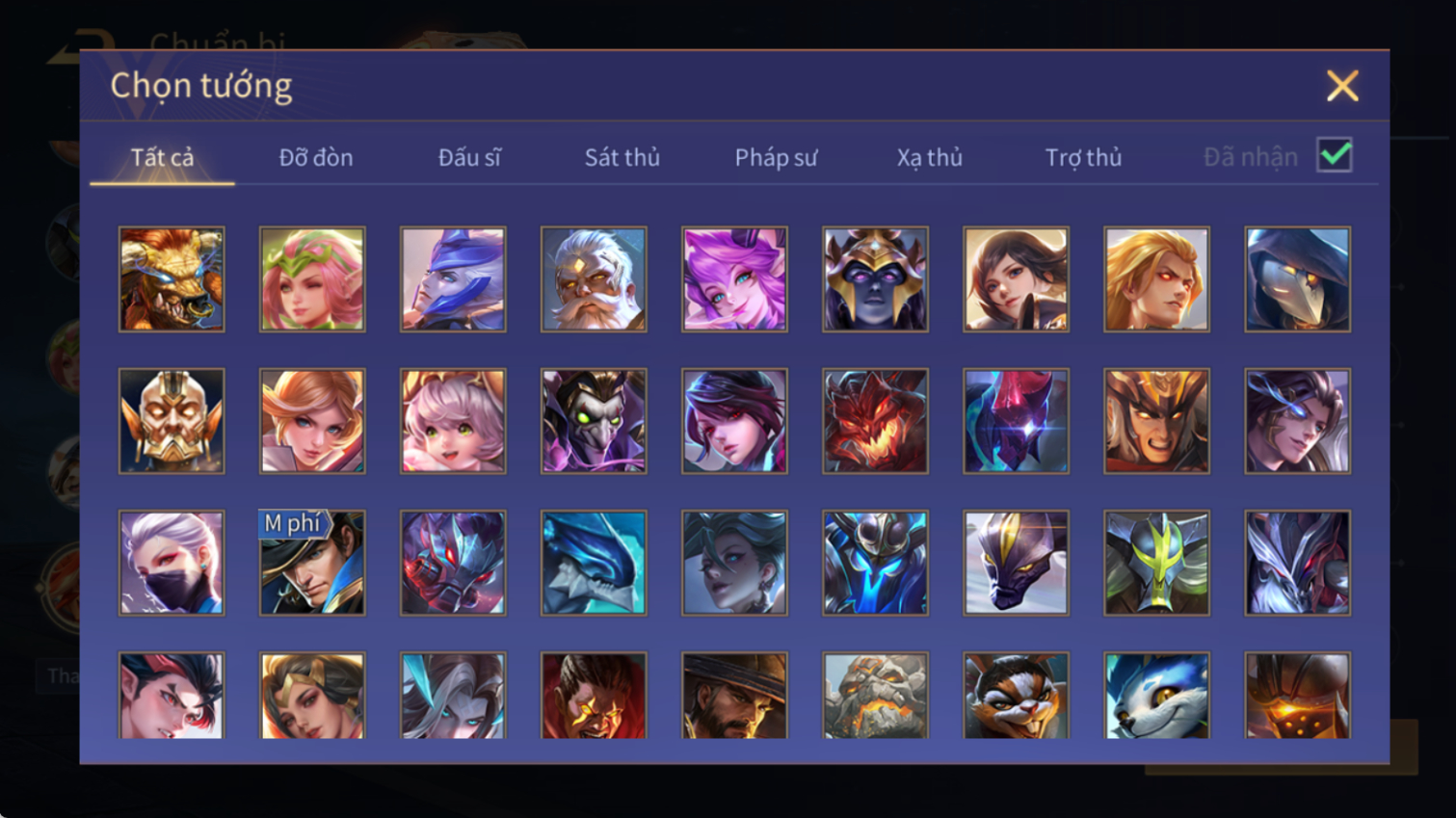Select the white-haired masked ninja hero
1456x818 pixels.
[x=172, y=563]
